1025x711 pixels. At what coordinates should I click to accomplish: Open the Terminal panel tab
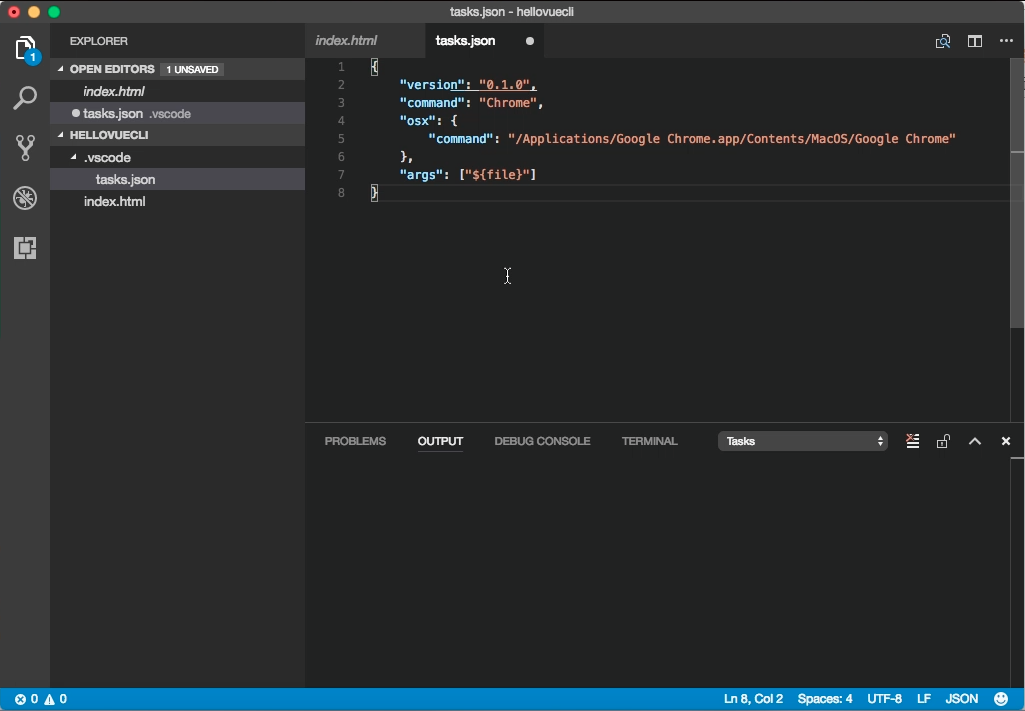pyautogui.click(x=649, y=441)
